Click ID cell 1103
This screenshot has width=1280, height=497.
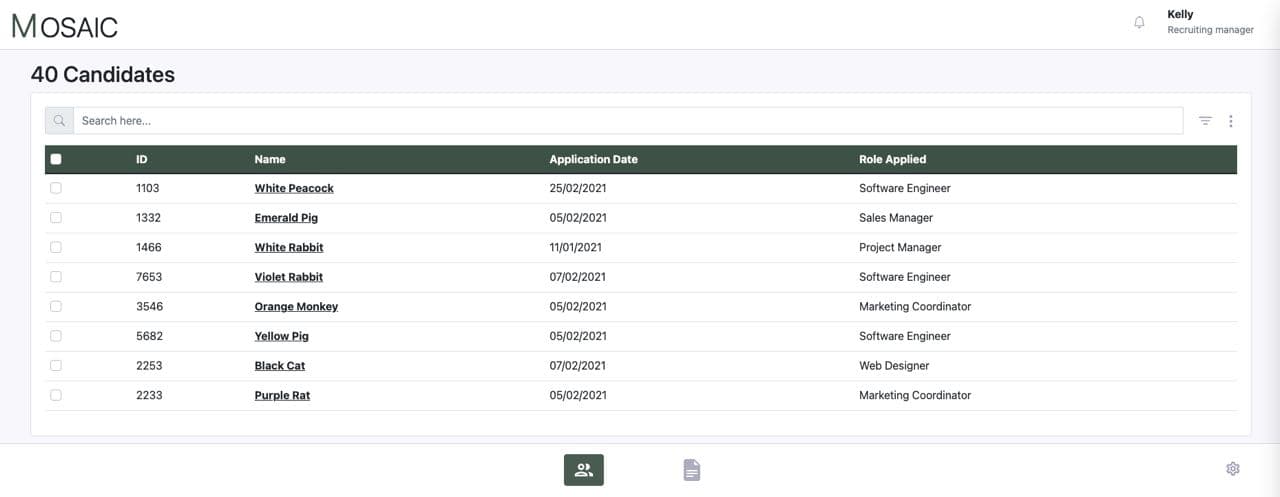click(x=148, y=188)
